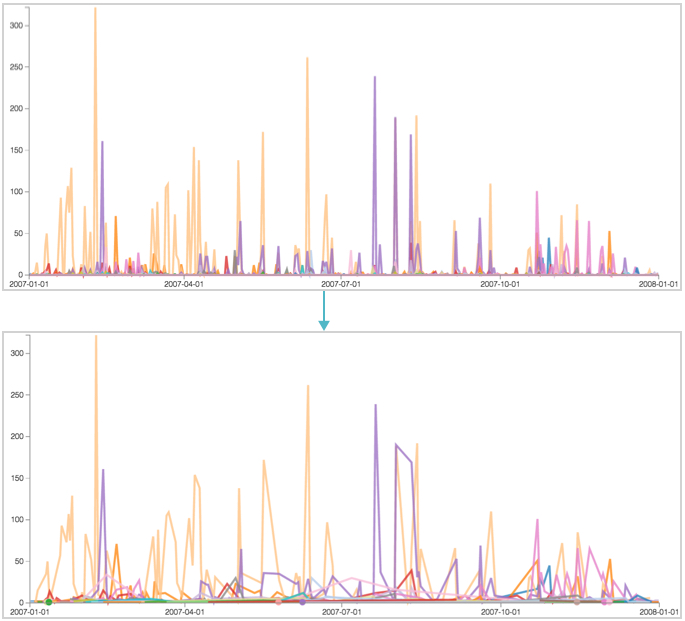The width and height of the screenshot is (685, 621).
Task: Click the pink peak near 100 in upper chart
Action: click(x=537, y=192)
